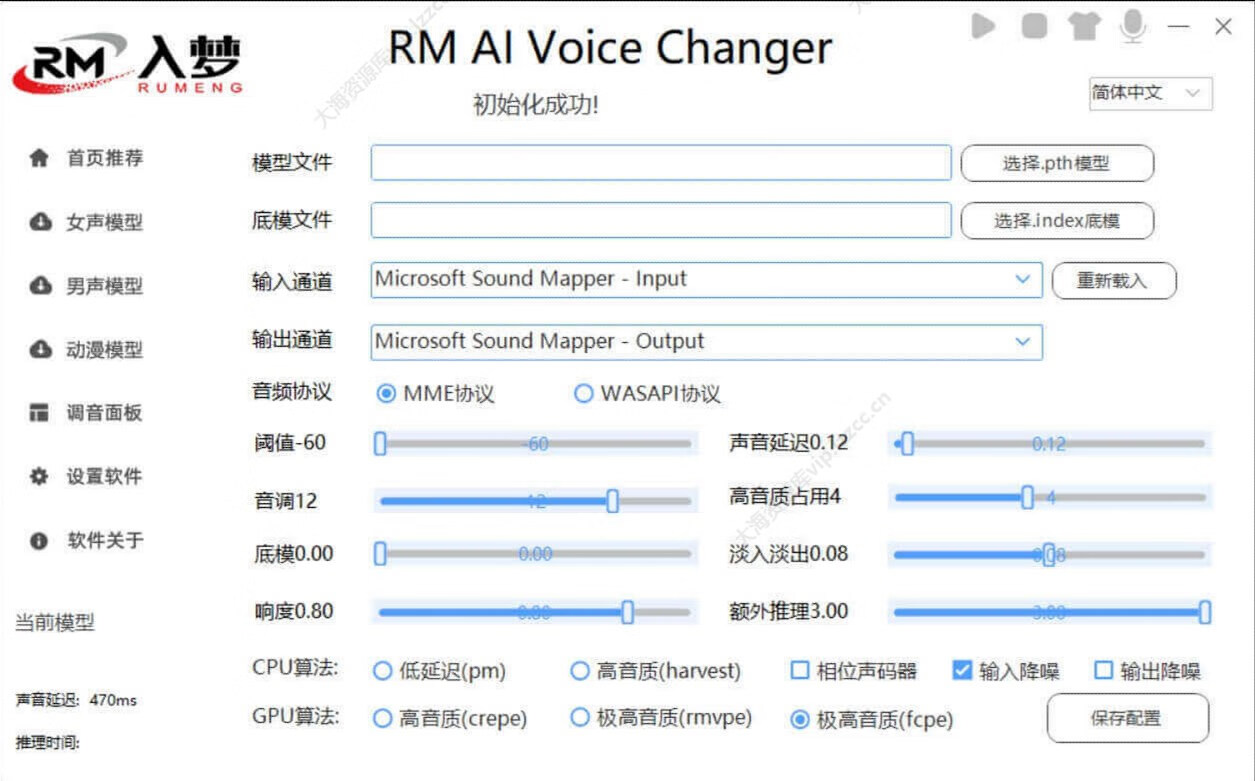Click the 推理时间 label in sidebar

pyautogui.click(x=47, y=742)
